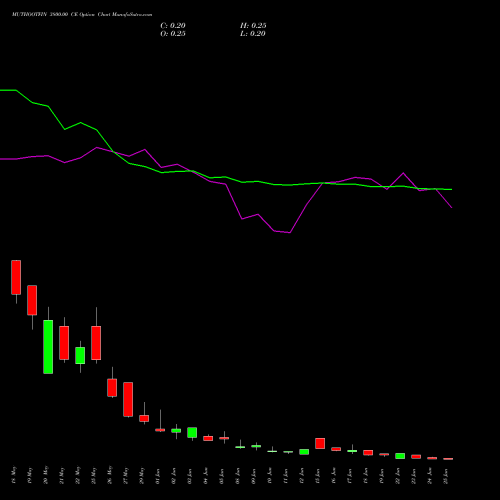
Task: Click the red candlestick for 26 May
Action: (x=112, y=388)
